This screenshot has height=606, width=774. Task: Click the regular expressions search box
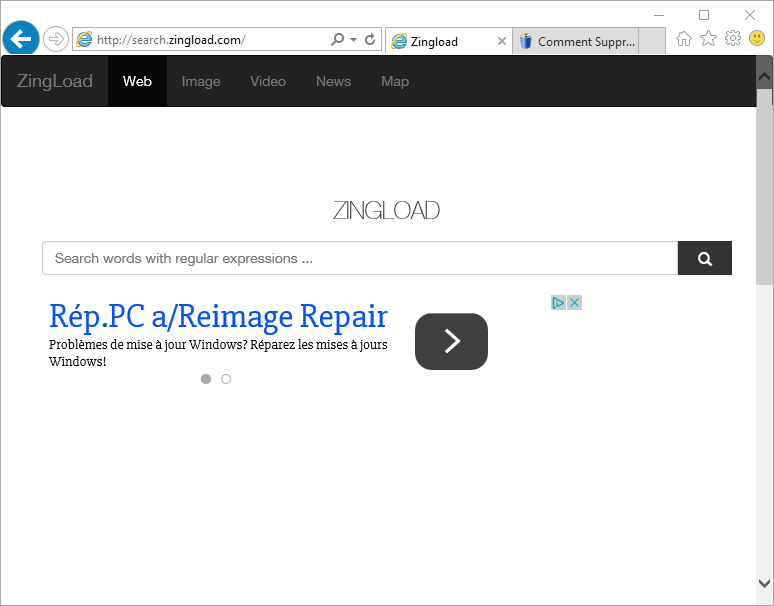[360, 258]
